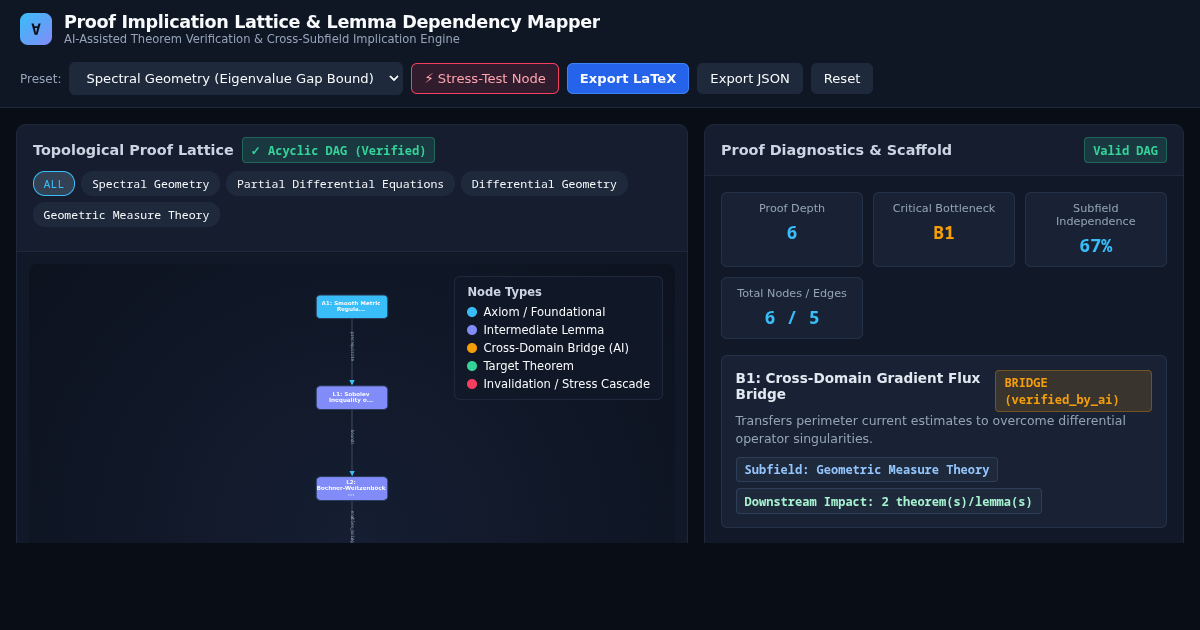Click the Intermediate Lemma legend dot
1200x630 pixels.
coord(472,330)
